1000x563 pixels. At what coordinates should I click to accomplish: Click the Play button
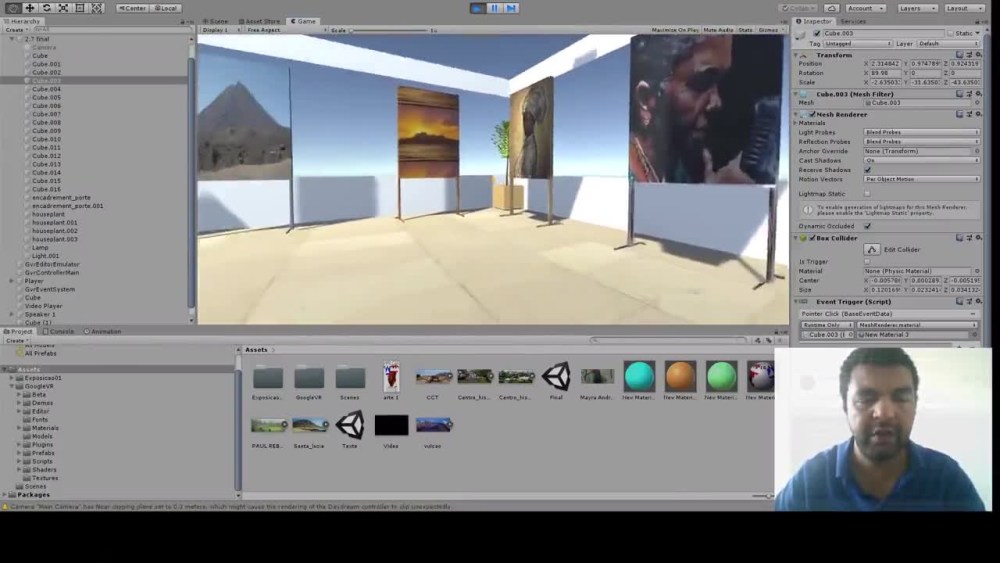tap(477, 8)
